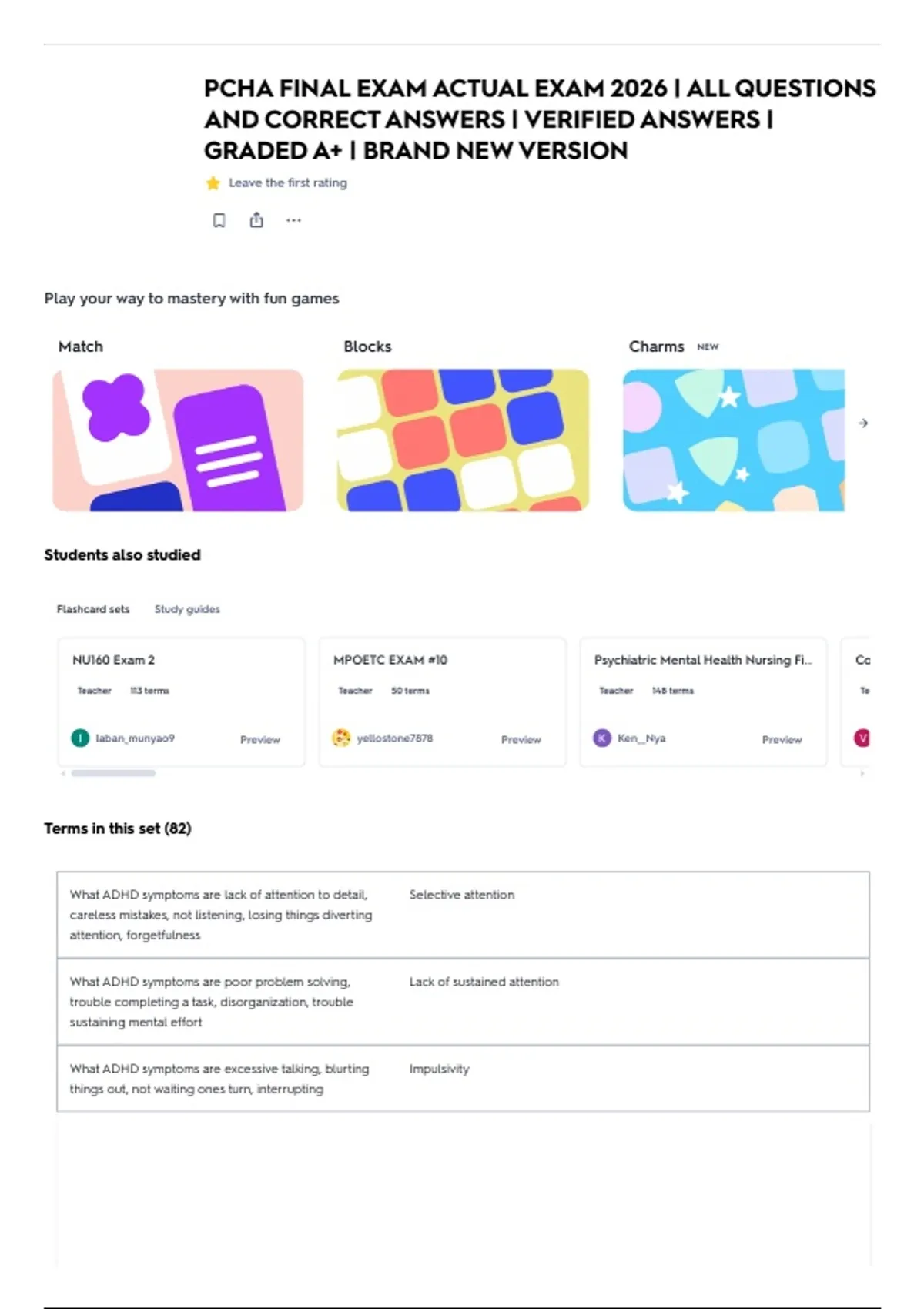Click the right arrow next to games

point(863,423)
